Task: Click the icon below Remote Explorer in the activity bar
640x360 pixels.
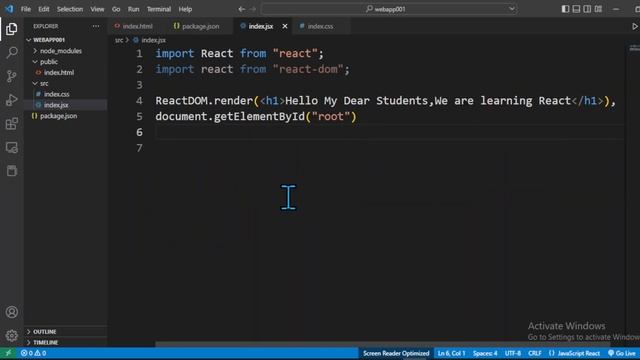Action: pos(12,171)
